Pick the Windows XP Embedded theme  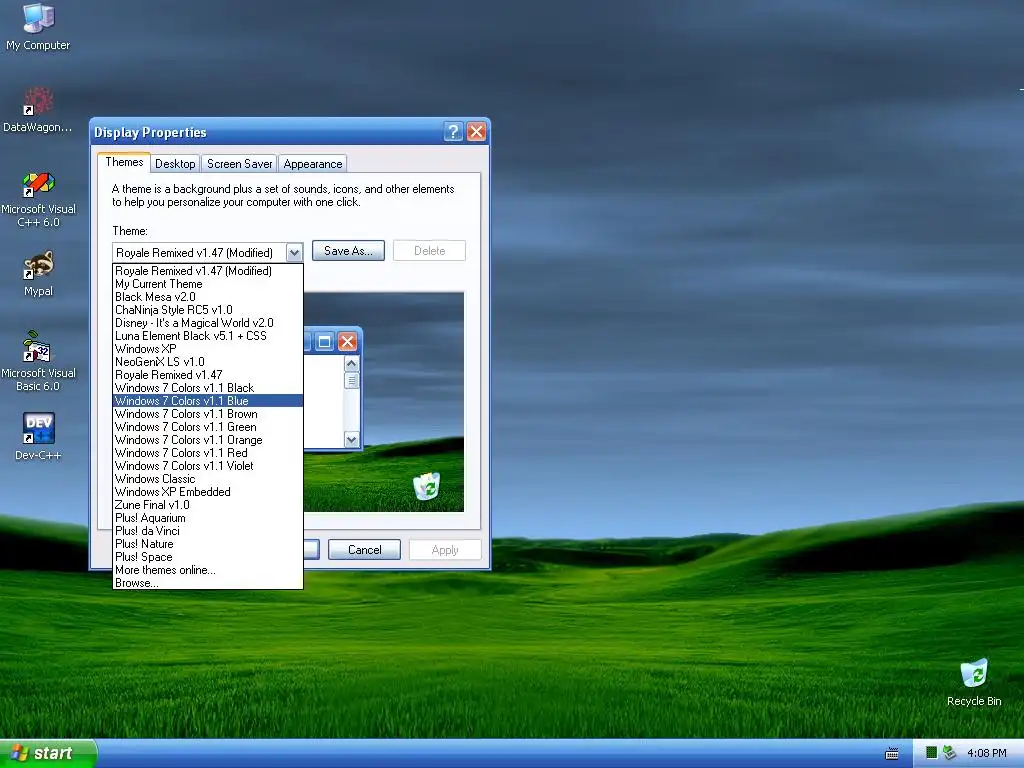coord(208,492)
